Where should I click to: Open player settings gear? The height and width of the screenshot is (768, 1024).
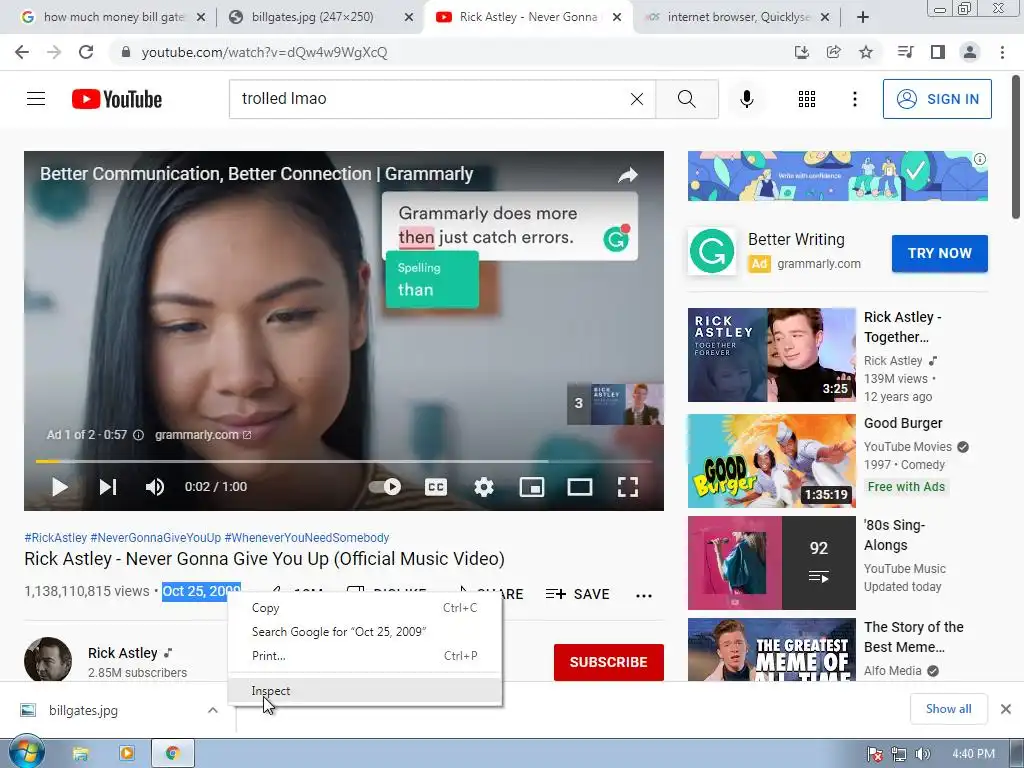(x=484, y=487)
